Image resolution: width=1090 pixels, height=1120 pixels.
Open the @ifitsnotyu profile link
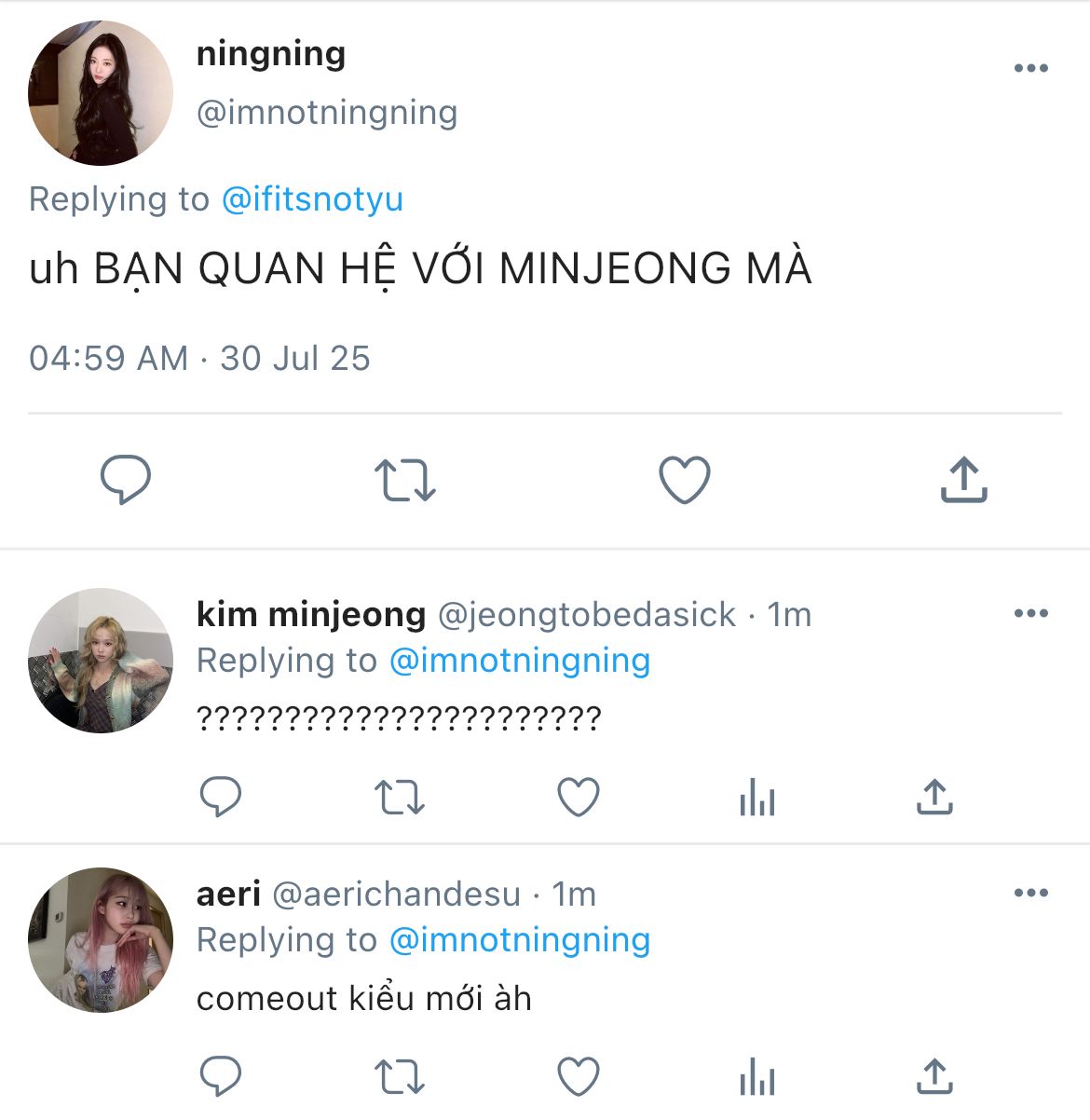pyautogui.click(x=312, y=199)
